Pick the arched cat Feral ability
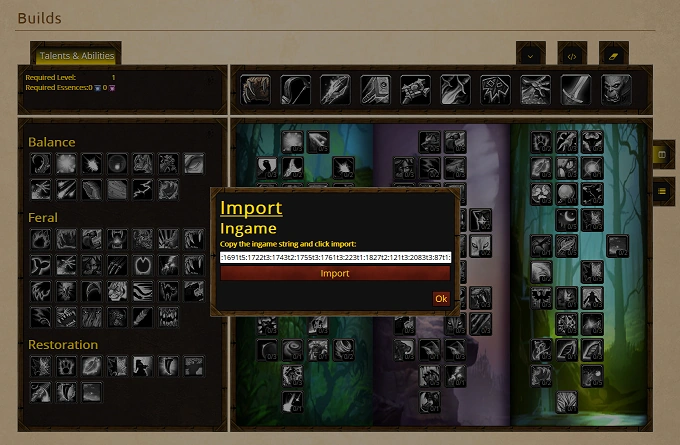680x445 pixels. coord(168,291)
